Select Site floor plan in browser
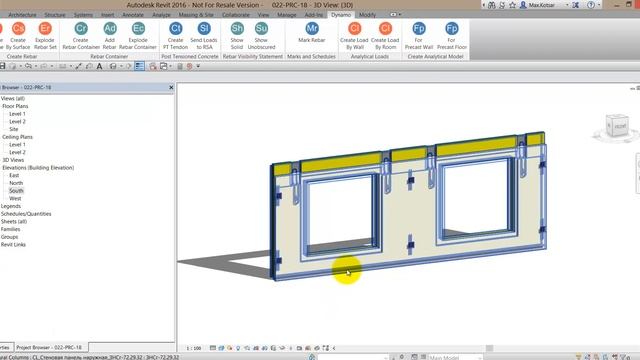640x360 pixels. [x=13, y=129]
